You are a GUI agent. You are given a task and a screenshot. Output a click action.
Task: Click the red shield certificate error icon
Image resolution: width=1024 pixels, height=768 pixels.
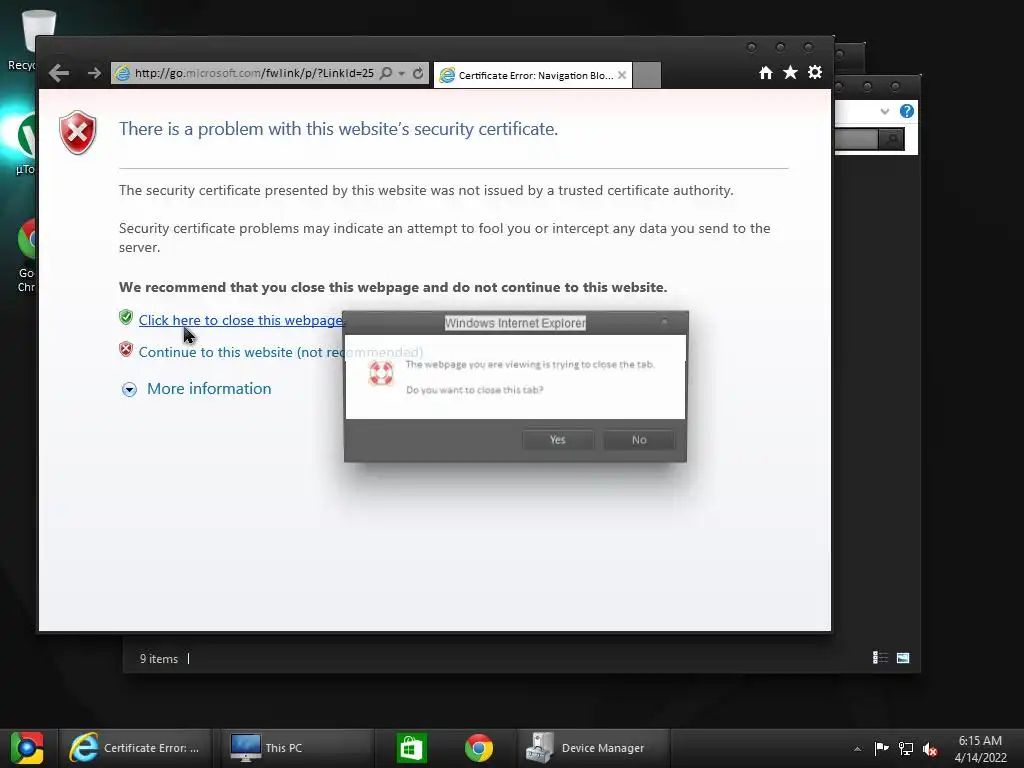pyautogui.click(x=78, y=133)
